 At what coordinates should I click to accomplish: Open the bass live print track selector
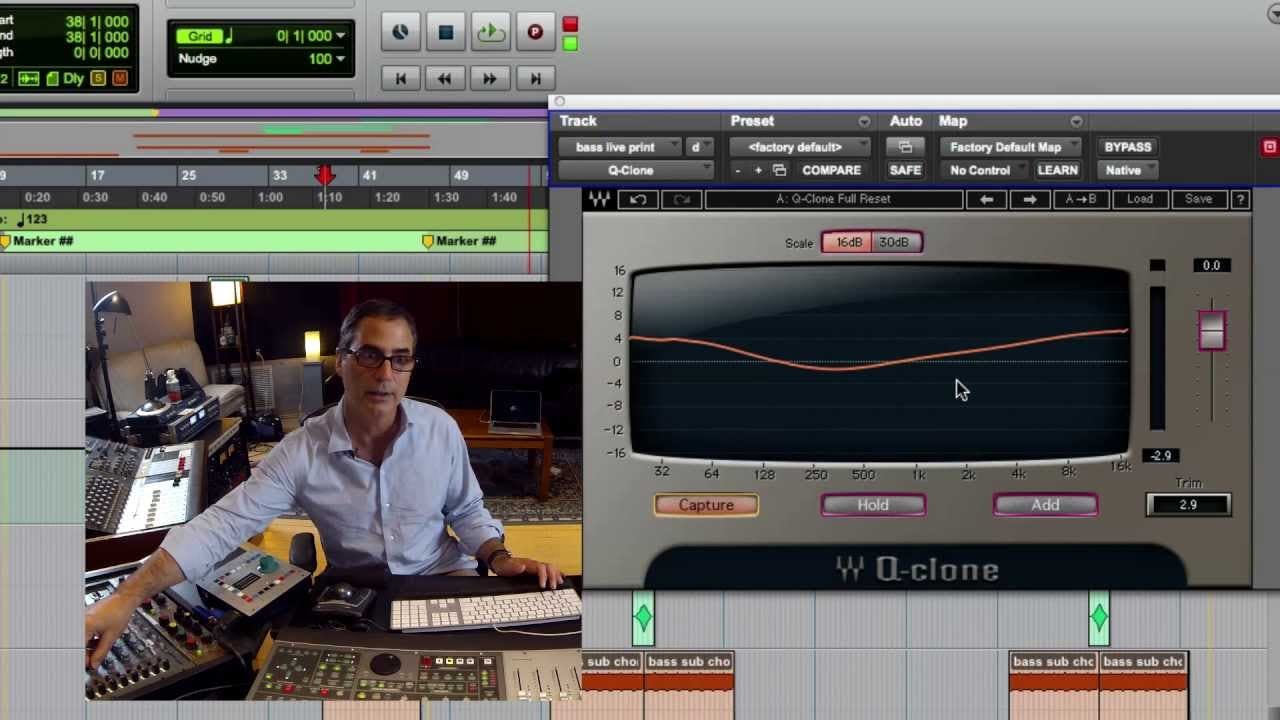click(x=621, y=147)
